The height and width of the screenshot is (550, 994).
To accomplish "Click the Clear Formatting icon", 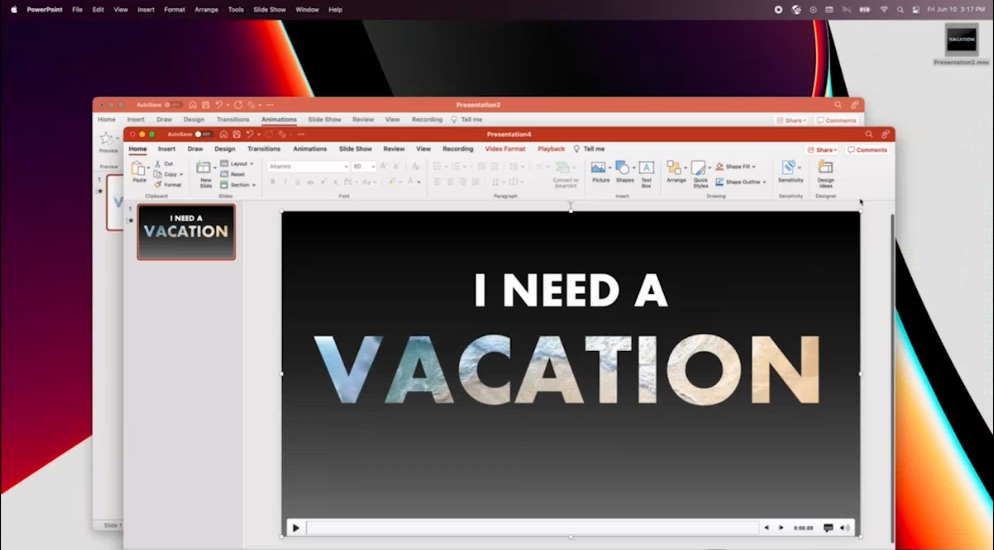I will [x=416, y=167].
